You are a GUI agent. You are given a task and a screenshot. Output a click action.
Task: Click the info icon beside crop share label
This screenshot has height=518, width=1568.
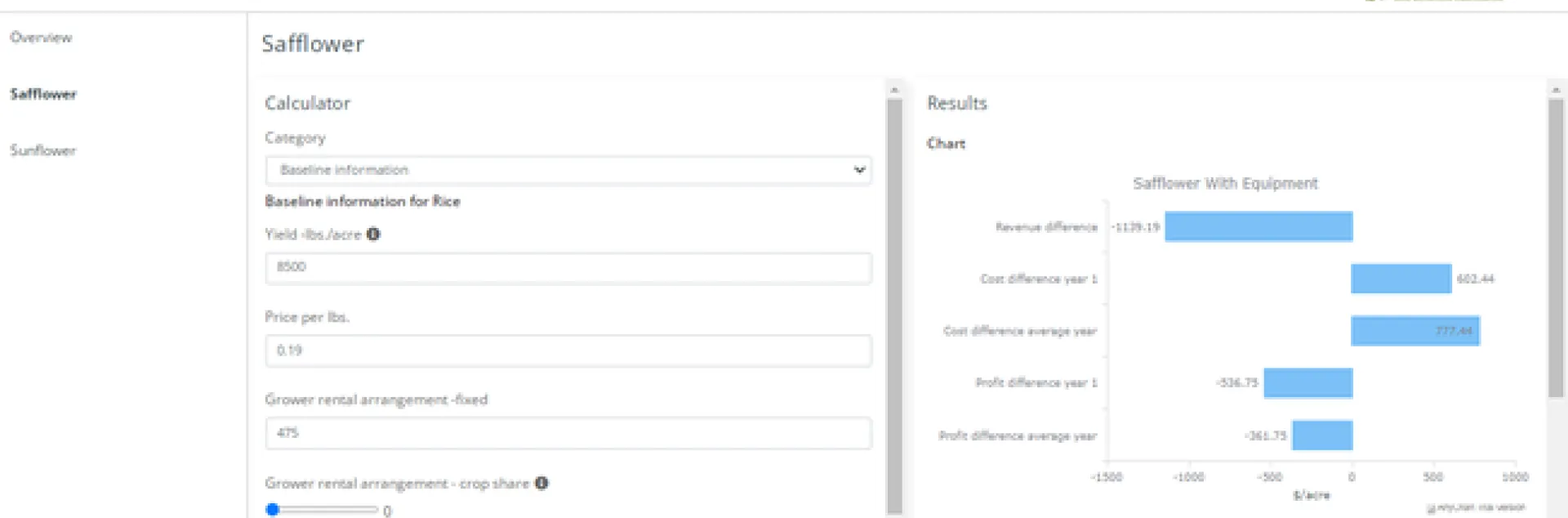tap(541, 483)
